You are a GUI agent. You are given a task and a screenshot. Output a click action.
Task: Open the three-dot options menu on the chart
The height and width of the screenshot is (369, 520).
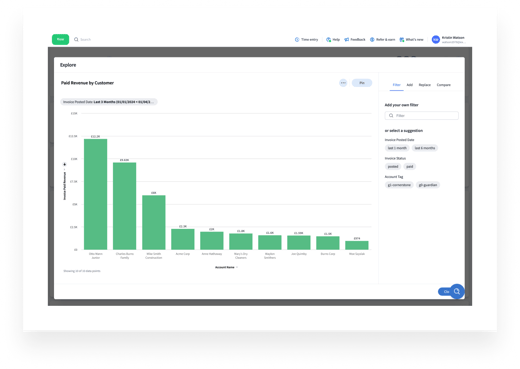[x=343, y=83]
